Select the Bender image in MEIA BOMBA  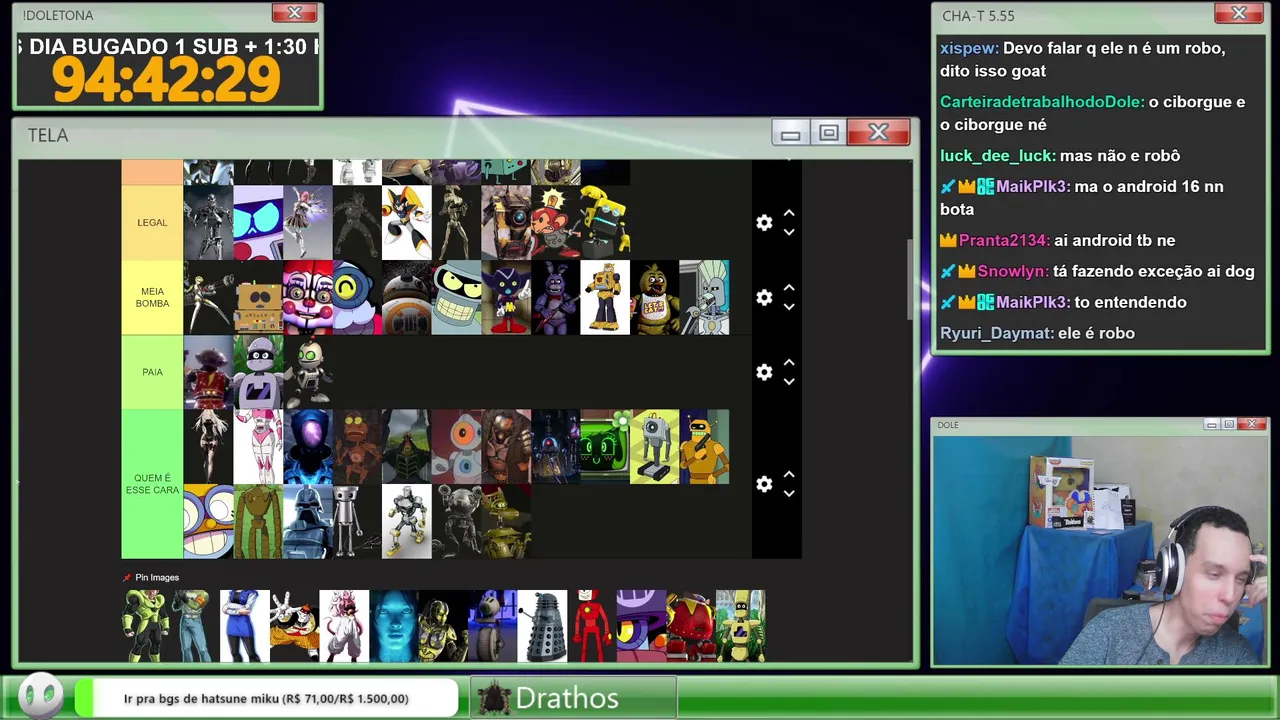point(457,297)
